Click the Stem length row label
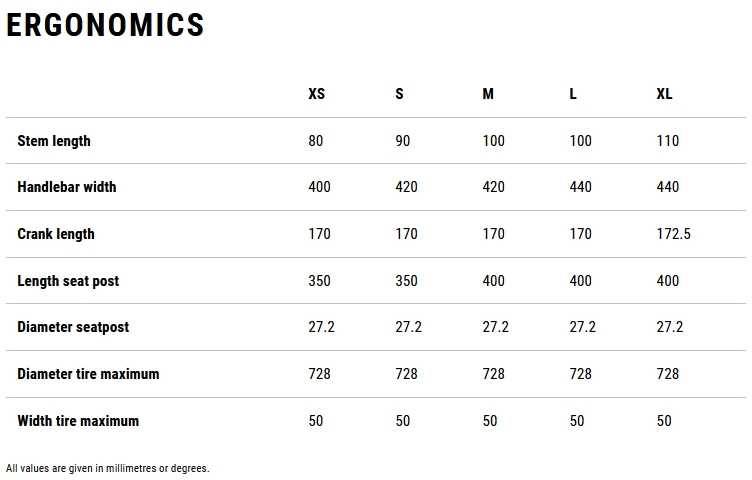 tap(54, 141)
